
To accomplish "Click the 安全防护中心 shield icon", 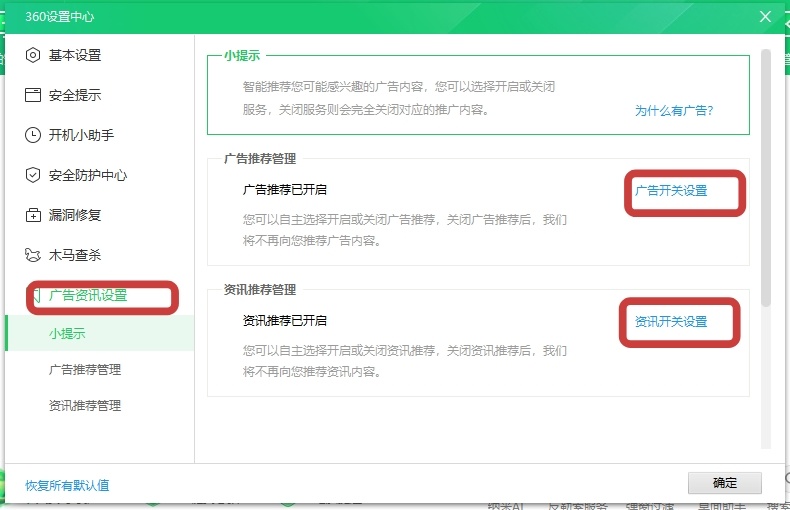I will [x=33, y=175].
